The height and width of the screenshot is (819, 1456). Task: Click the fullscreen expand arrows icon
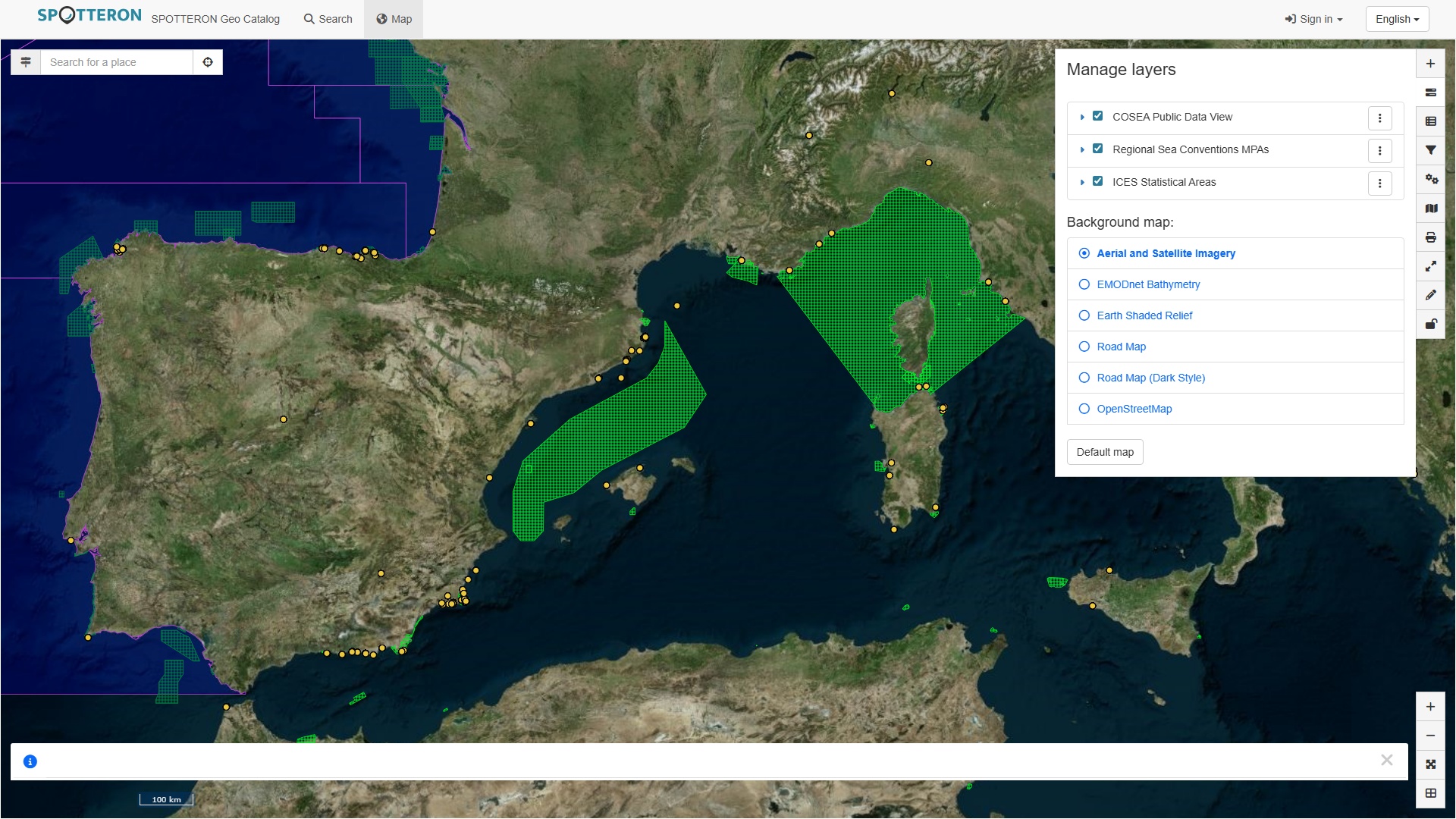tap(1431, 266)
